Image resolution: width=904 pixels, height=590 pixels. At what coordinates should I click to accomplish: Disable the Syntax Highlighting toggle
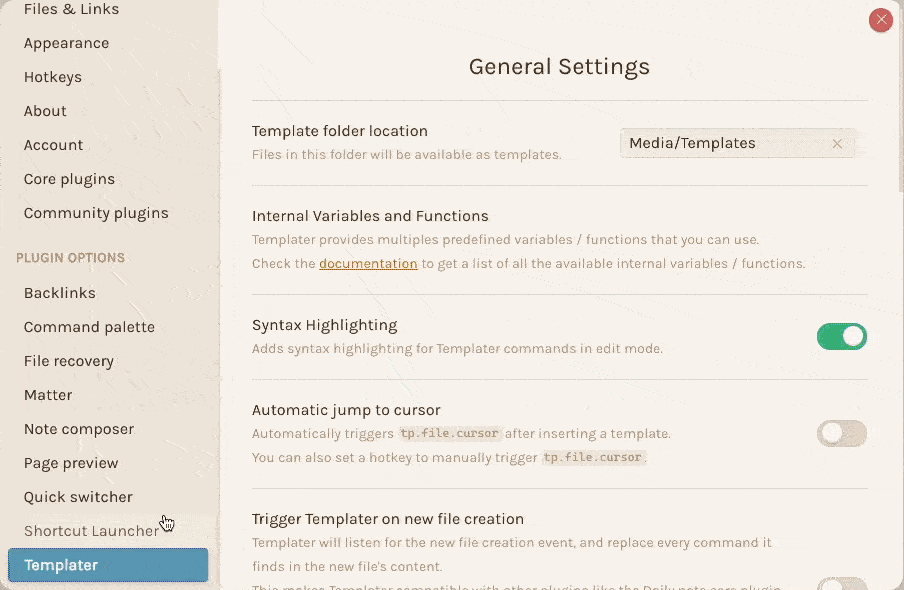pos(842,337)
